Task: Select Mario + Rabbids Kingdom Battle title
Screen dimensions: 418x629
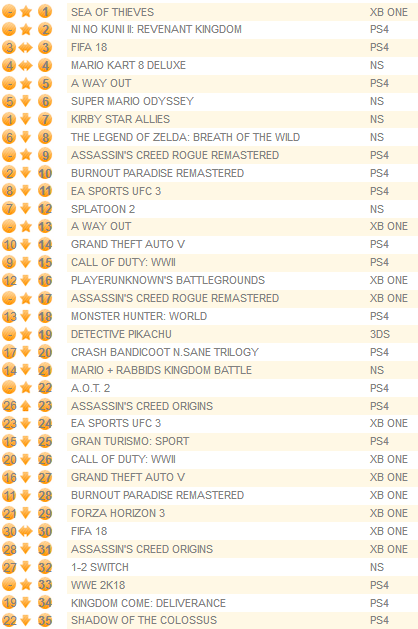Action: (x=161, y=370)
